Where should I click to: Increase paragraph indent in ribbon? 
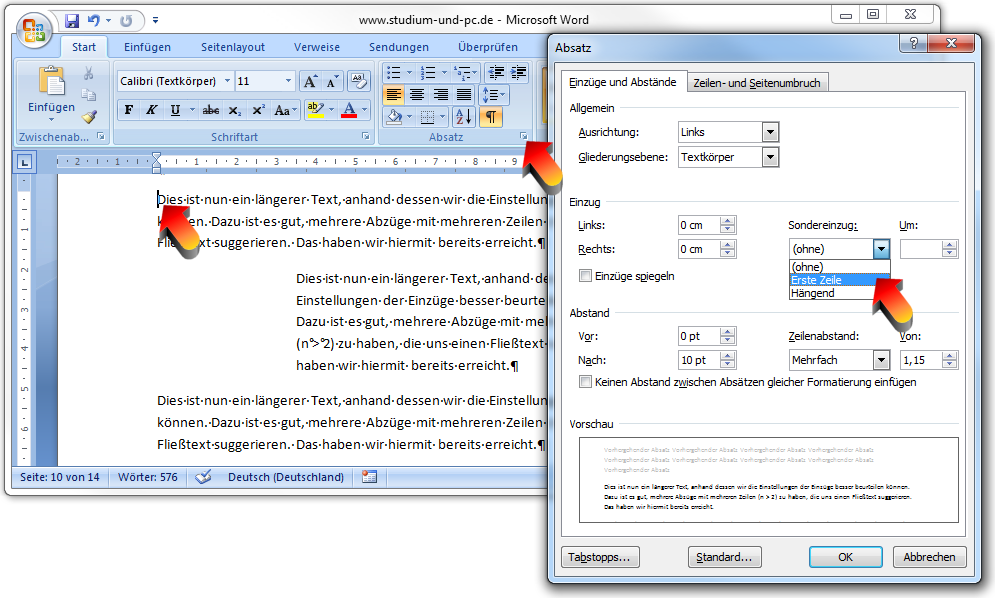[x=518, y=72]
